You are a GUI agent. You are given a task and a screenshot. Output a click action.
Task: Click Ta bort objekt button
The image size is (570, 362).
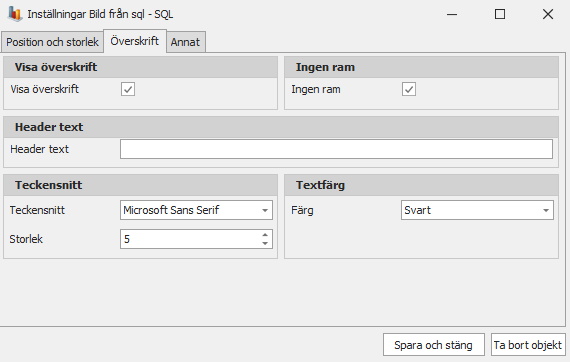(x=528, y=345)
